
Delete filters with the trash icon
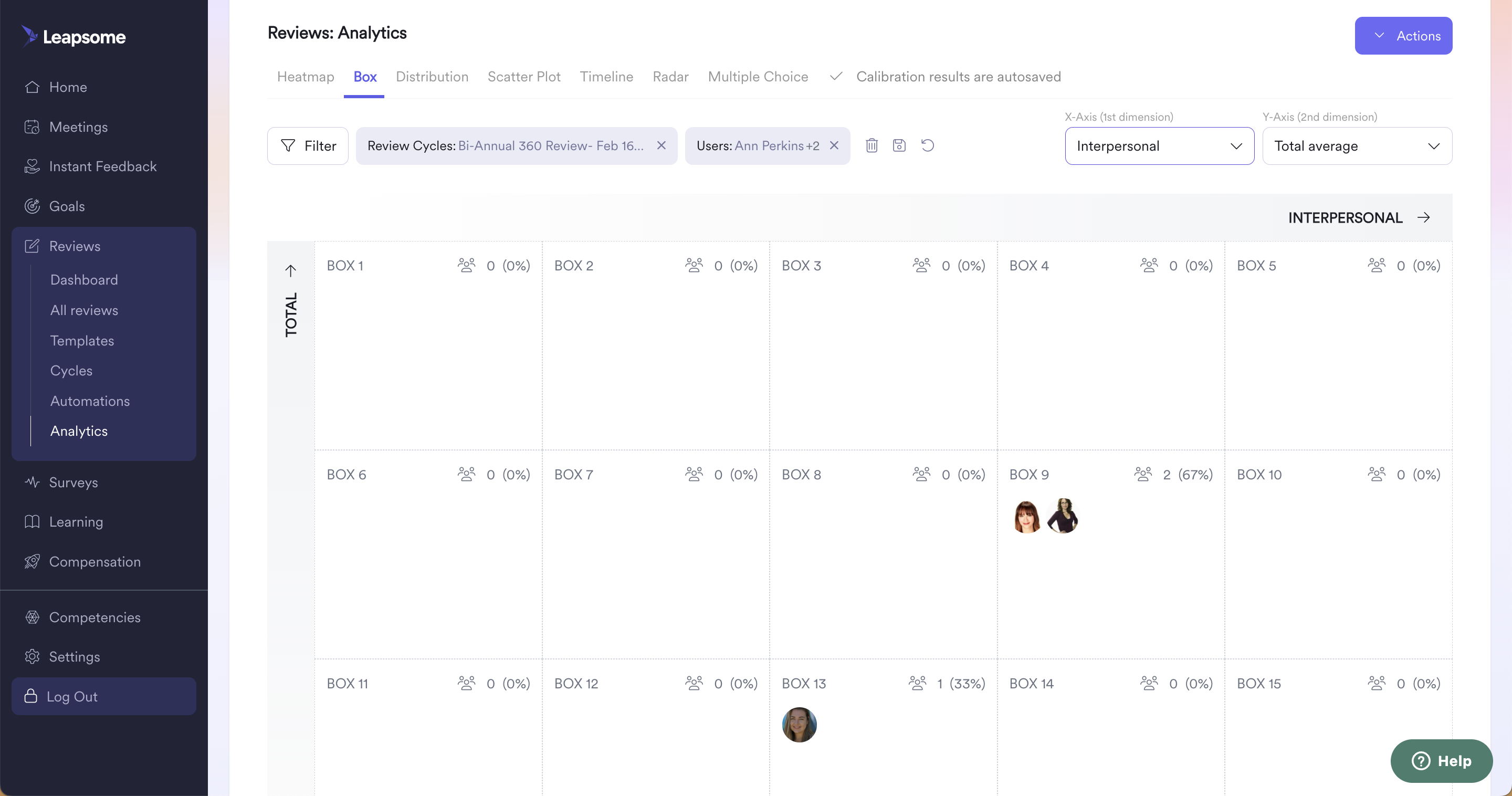(871, 145)
